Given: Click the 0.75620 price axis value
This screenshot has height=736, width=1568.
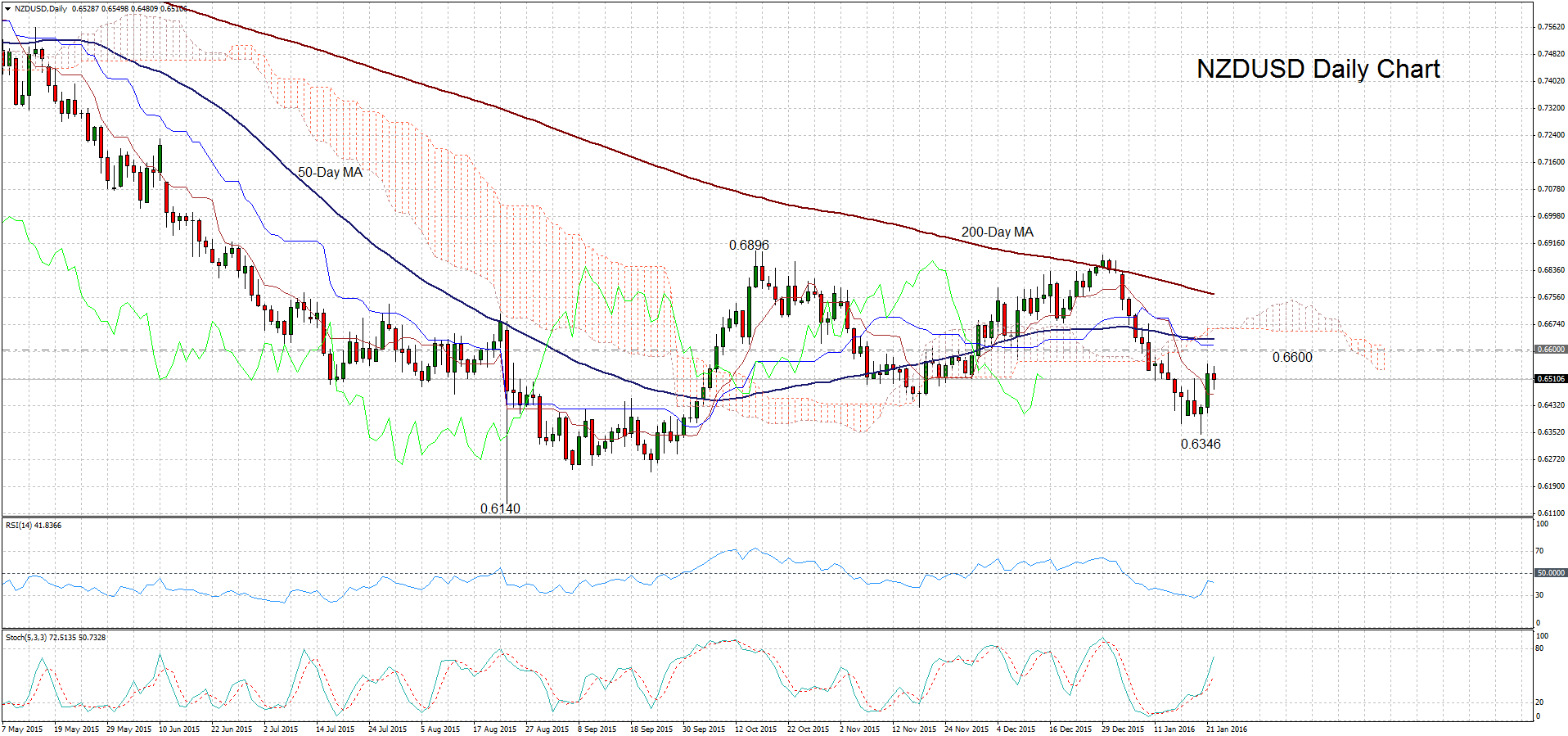Looking at the screenshot, I should (1551, 27).
